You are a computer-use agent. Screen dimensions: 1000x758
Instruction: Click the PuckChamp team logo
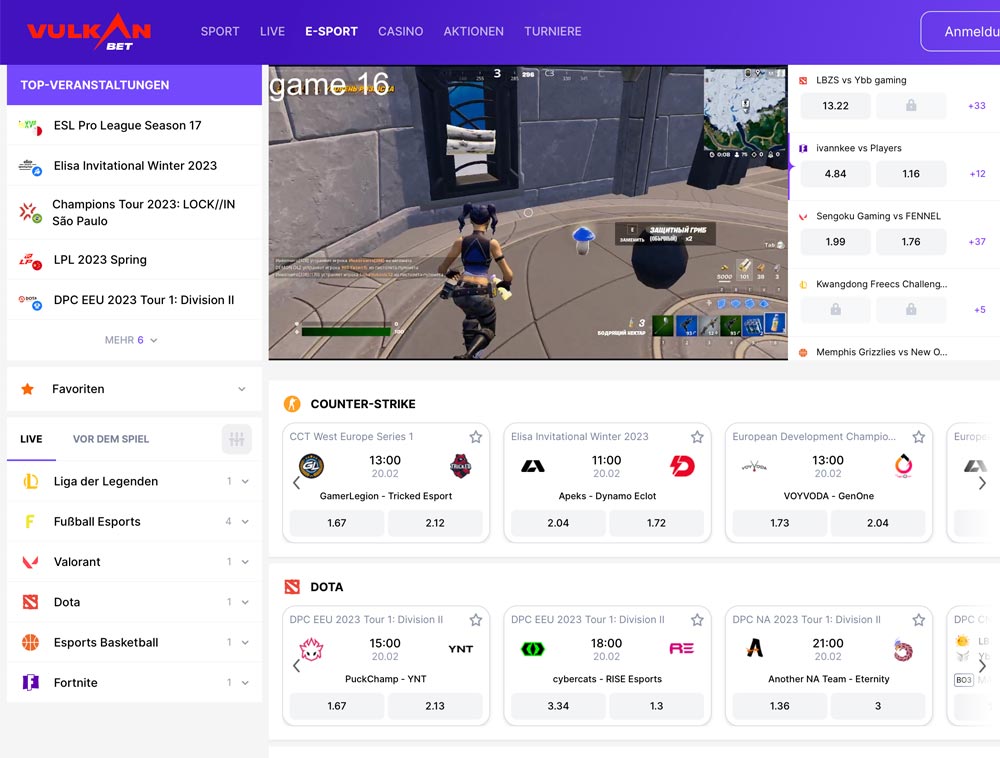click(311, 649)
